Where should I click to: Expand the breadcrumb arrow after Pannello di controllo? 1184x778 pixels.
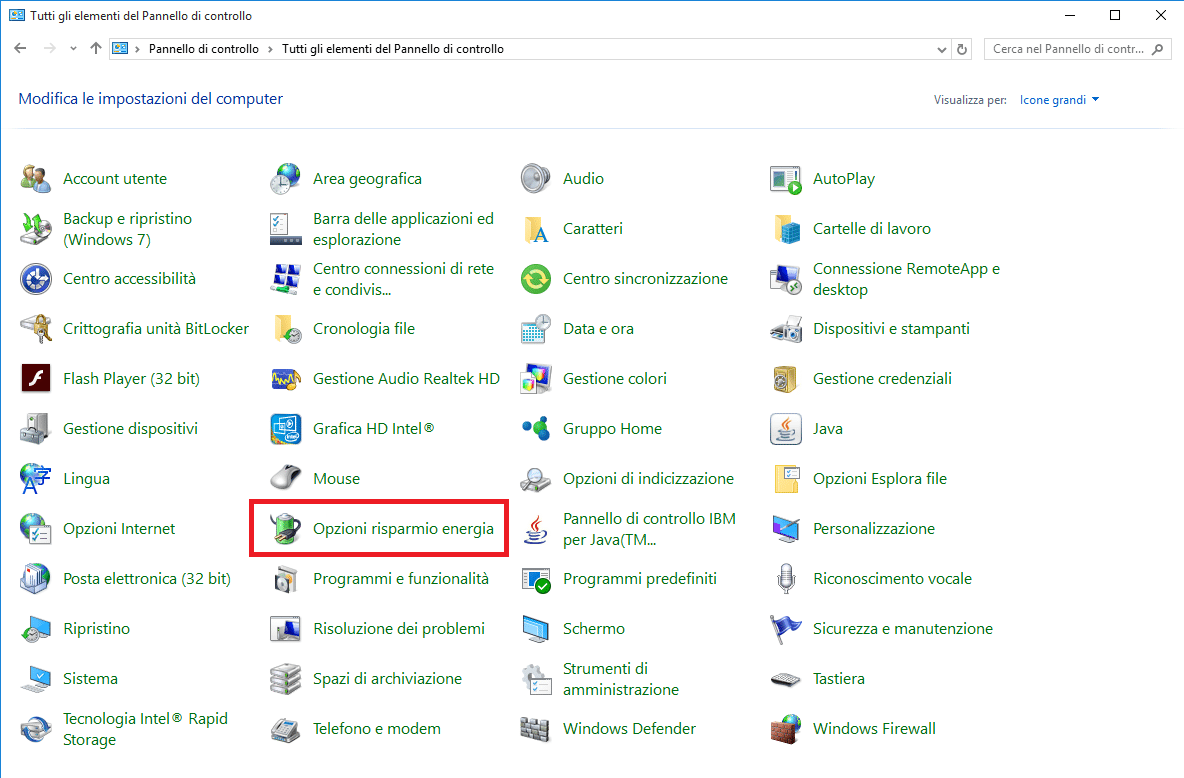[x=270, y=49]
